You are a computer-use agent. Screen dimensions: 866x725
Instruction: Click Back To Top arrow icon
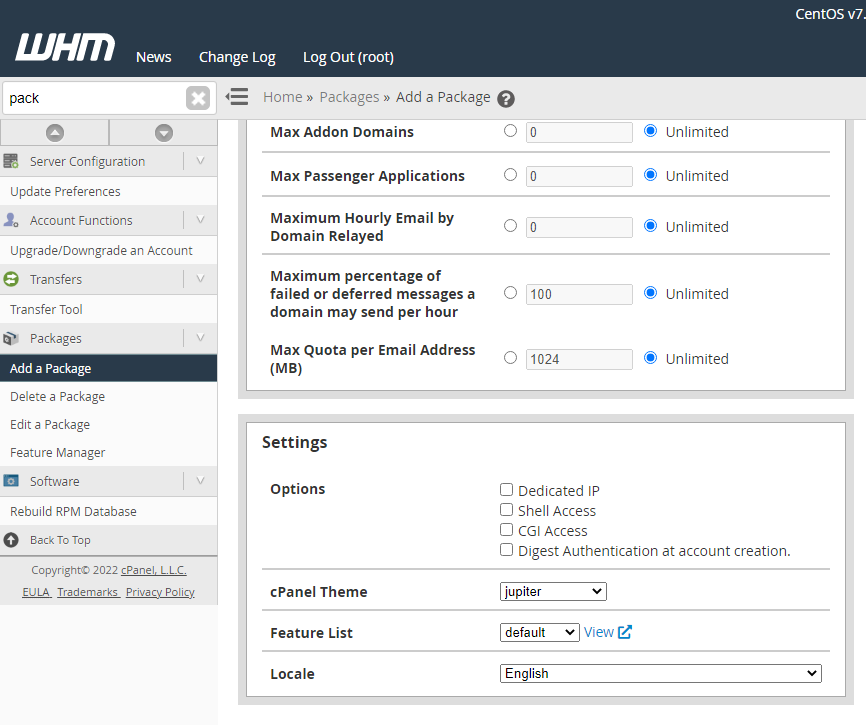(x=11, y=540)
